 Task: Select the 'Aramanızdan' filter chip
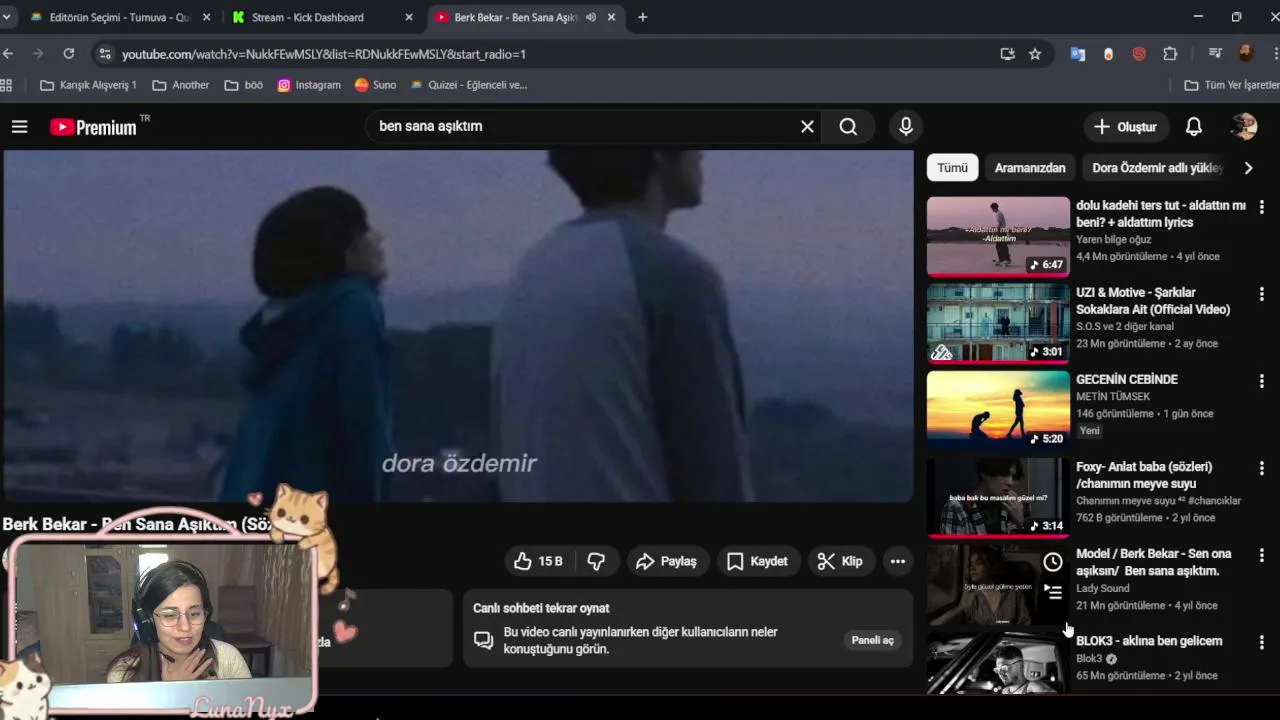point(1030,168)
